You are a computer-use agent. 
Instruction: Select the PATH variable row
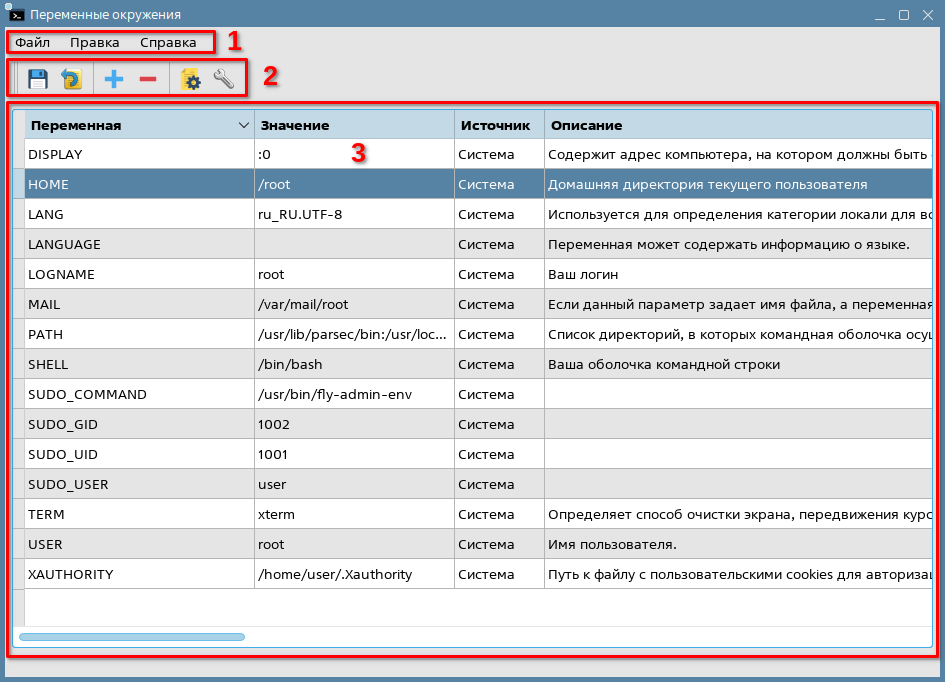pos(45,334)
